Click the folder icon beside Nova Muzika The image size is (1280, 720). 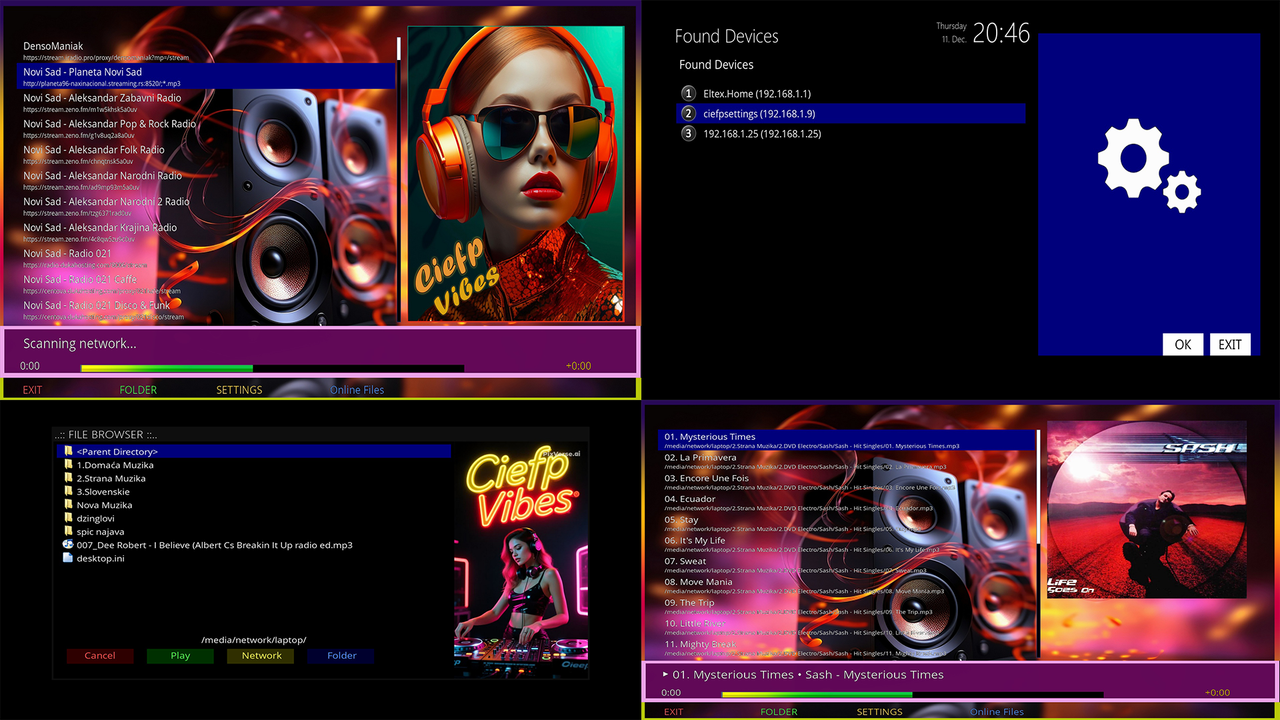(x=69, y=505)
